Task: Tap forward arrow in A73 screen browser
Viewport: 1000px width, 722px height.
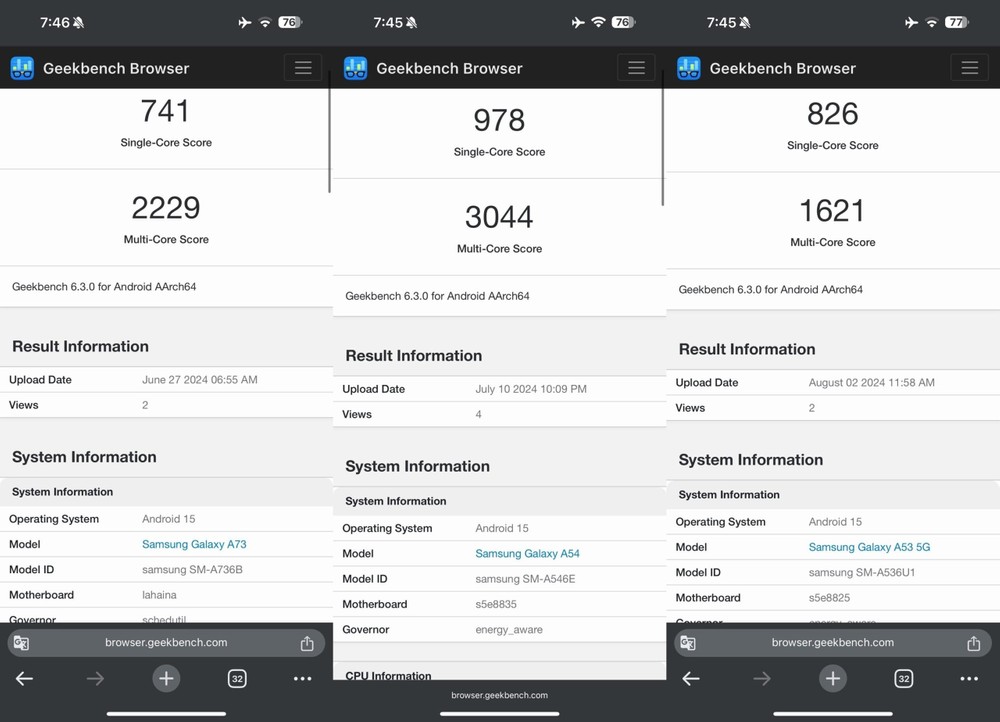Action: pos(95,679)
